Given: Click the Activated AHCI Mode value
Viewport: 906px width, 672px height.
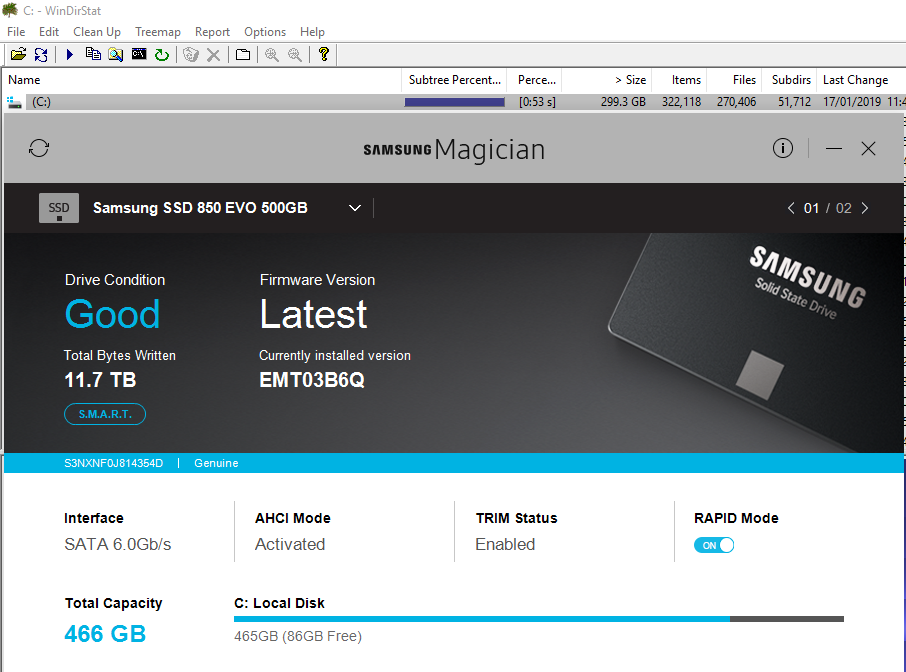Looking at the screenshot, I should [290, 544].
